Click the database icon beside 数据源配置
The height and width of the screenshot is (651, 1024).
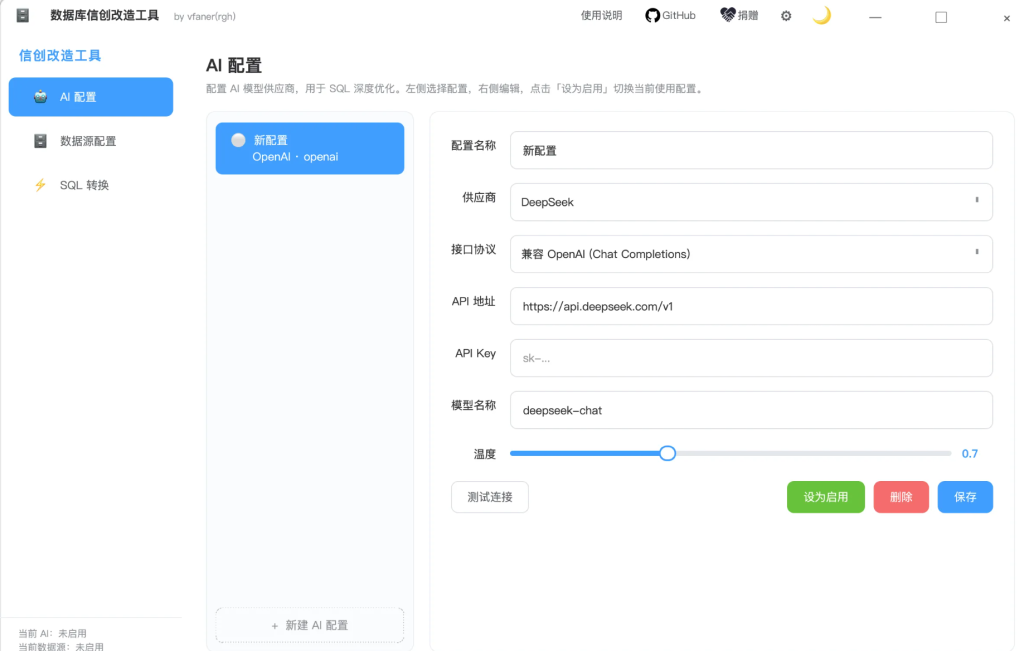tap(40, 141)
